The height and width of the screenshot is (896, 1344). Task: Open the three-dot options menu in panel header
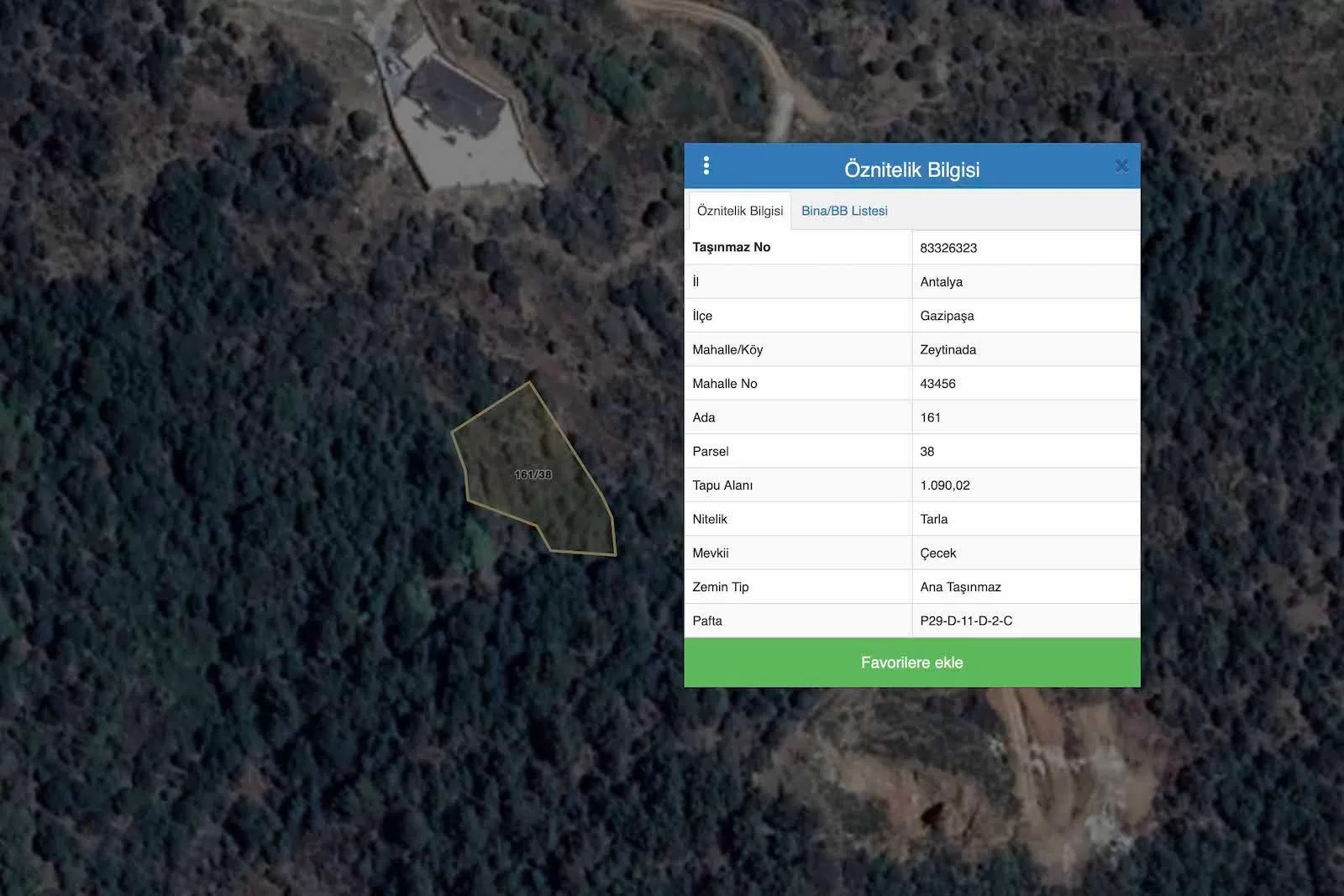(x=706, y=166)
